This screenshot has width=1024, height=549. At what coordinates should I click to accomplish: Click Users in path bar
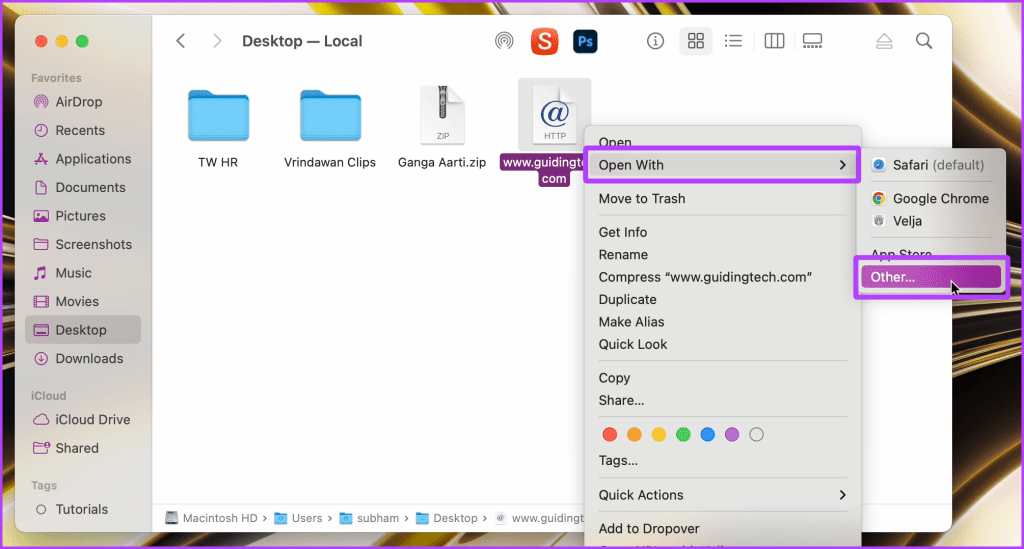click(x=298, y=518)
